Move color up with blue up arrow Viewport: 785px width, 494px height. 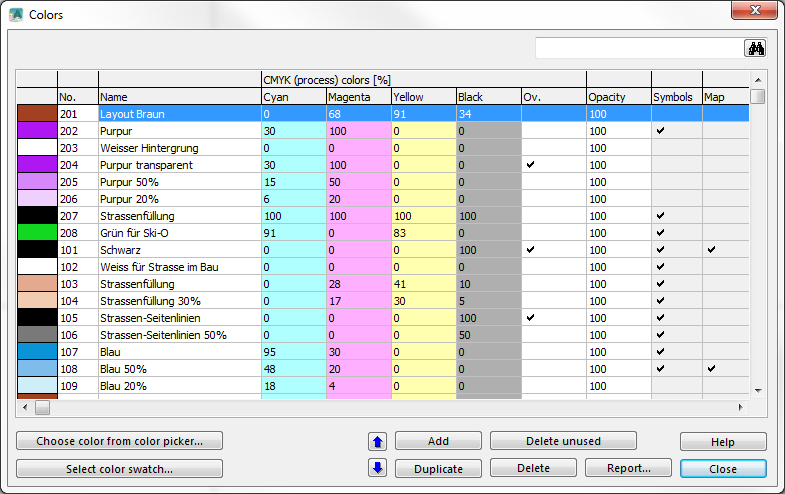(377, 441)
